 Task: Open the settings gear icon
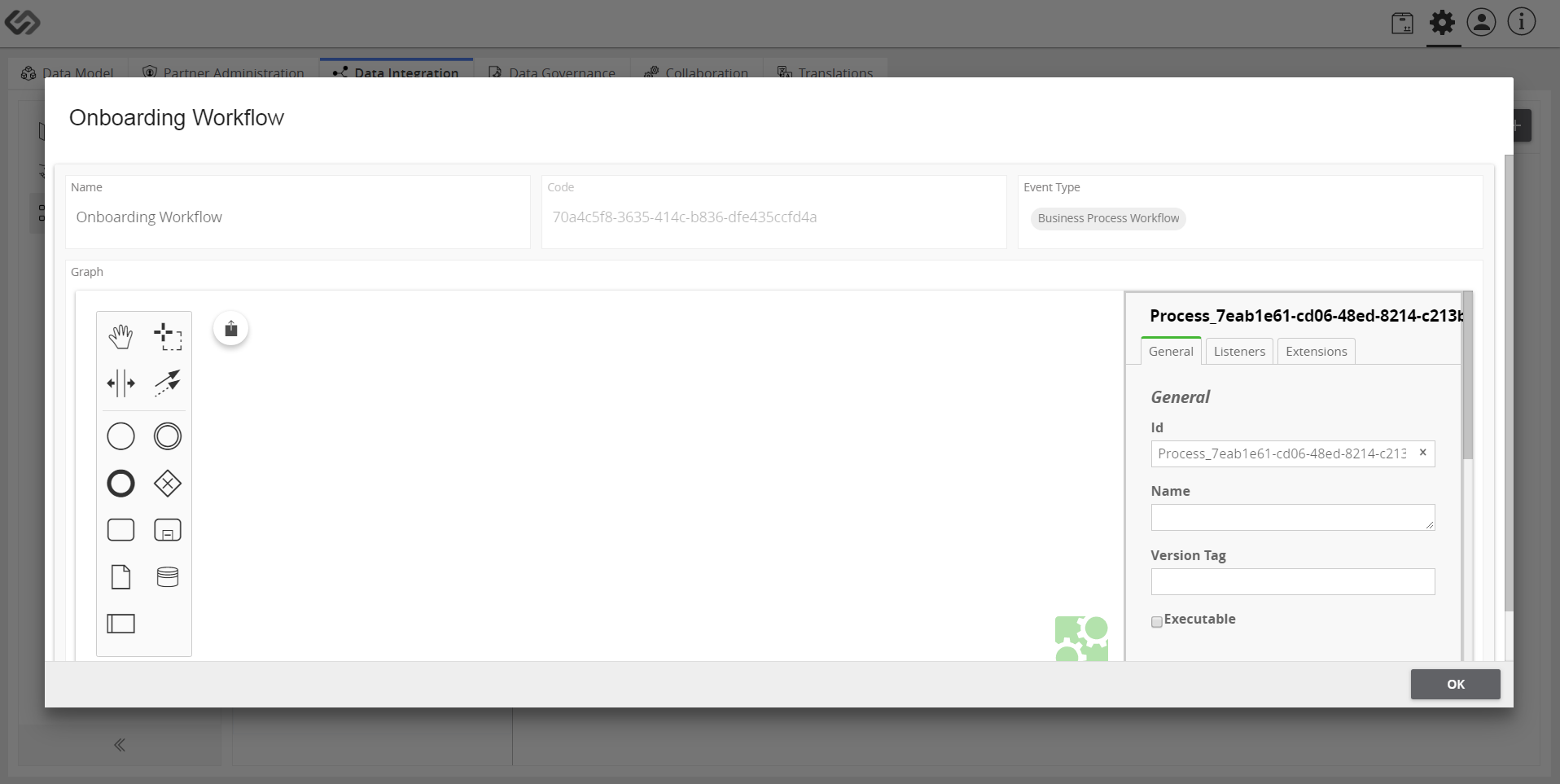click(1442, 22)
